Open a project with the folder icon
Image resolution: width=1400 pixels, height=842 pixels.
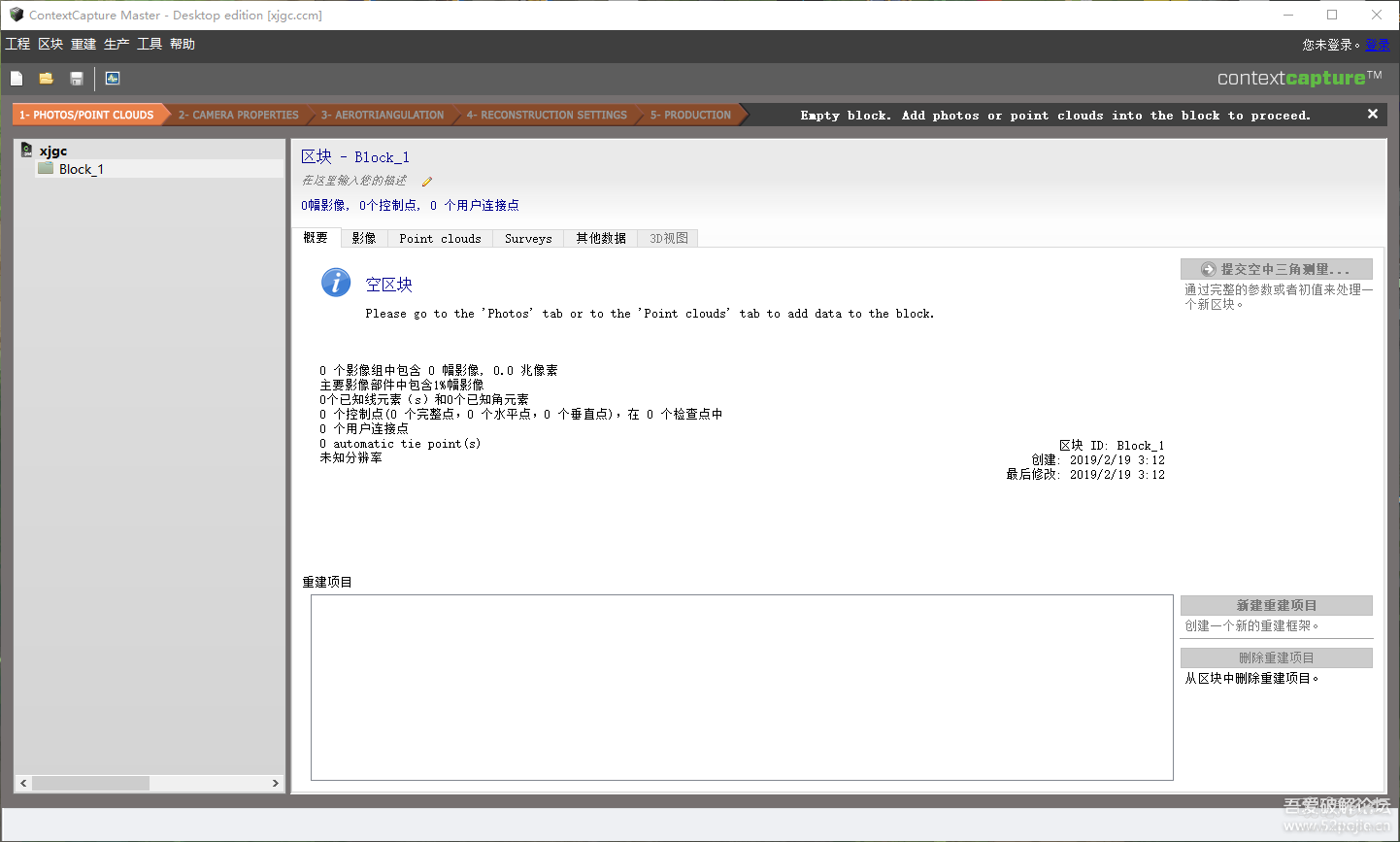(x=46, y=79)
